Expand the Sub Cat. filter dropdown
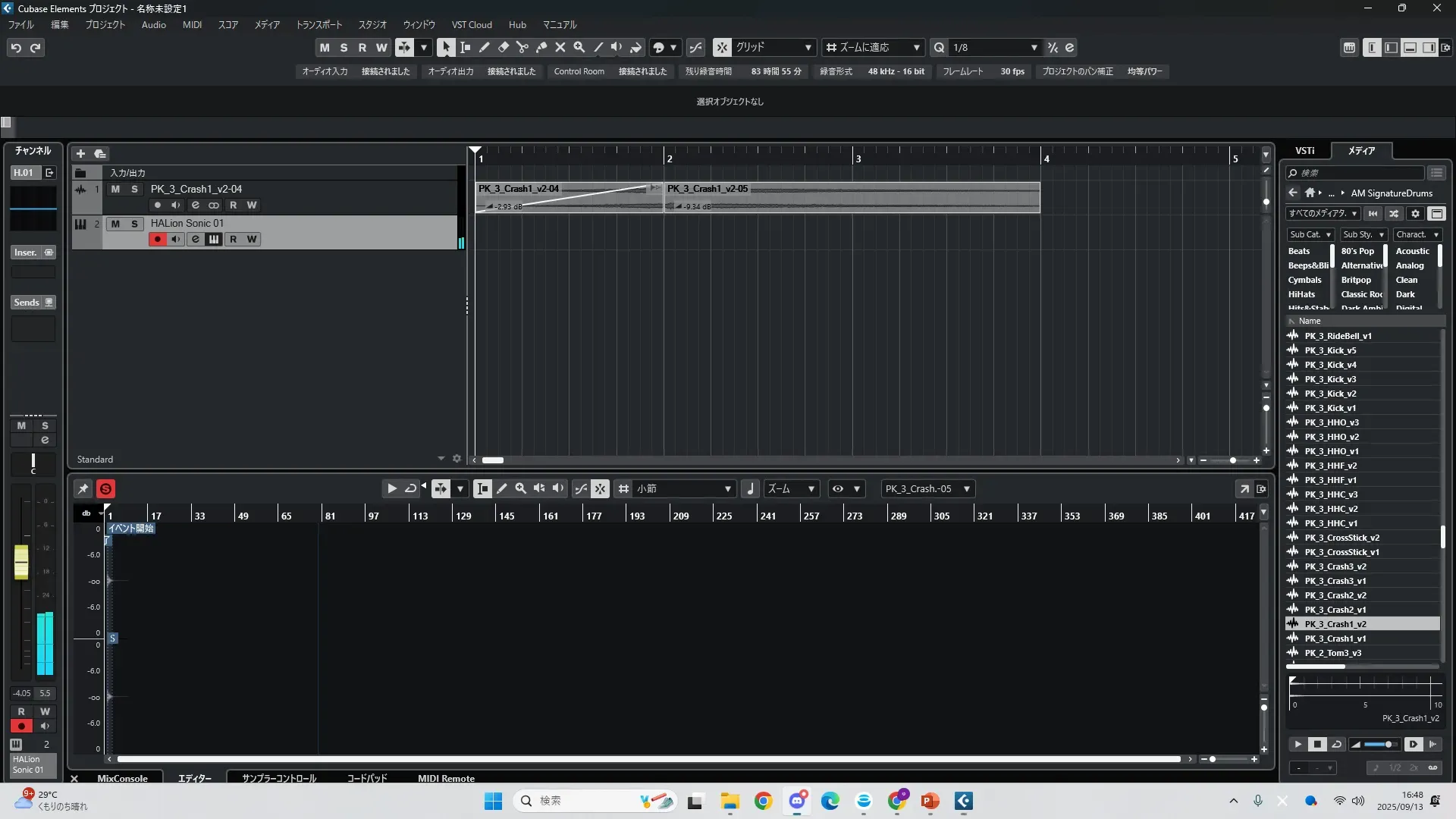1456x819 pixels. click(x=1310, y=235)
